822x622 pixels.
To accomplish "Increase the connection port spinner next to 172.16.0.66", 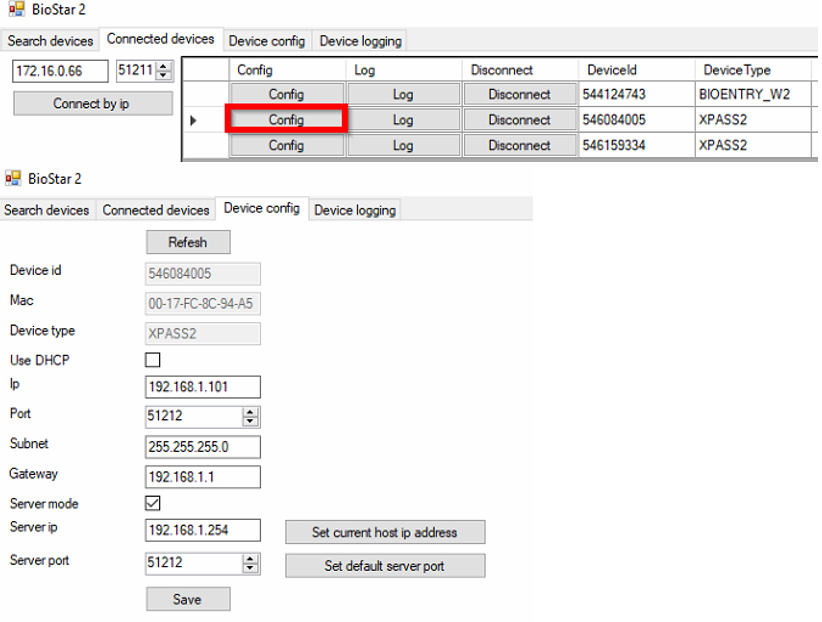I will 165,67.
